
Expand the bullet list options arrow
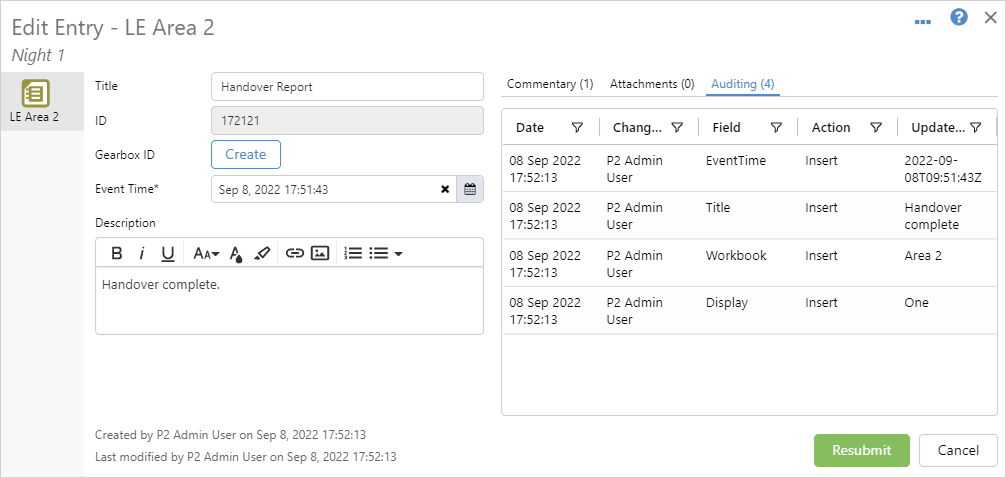pyautogui.click(x=398, y=254)
